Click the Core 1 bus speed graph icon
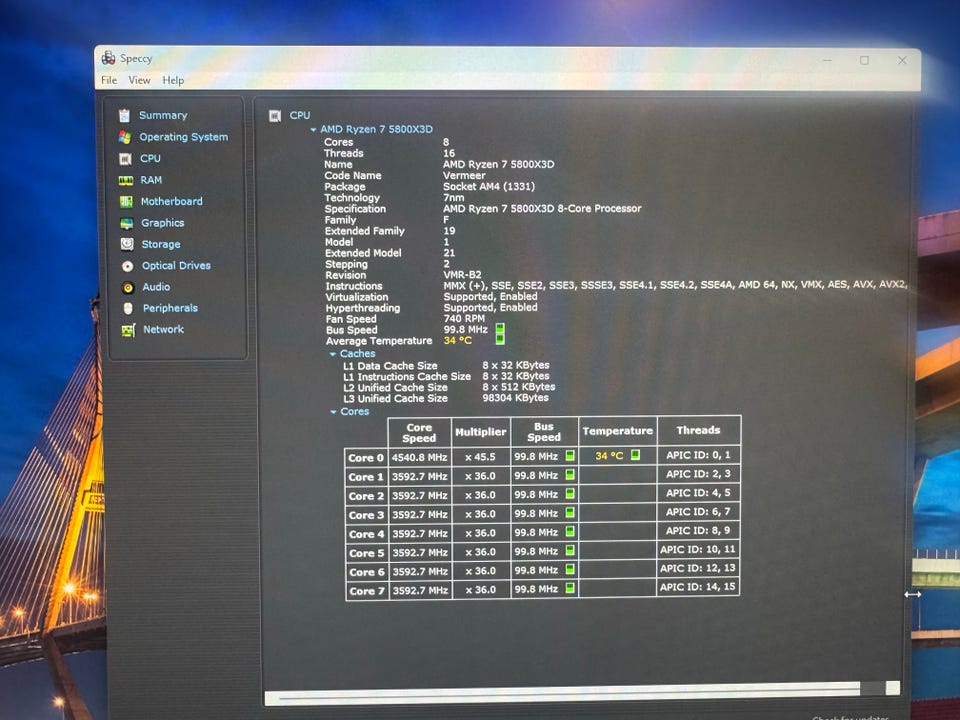The width and height of the screenshot is (960, 720). 570,474
